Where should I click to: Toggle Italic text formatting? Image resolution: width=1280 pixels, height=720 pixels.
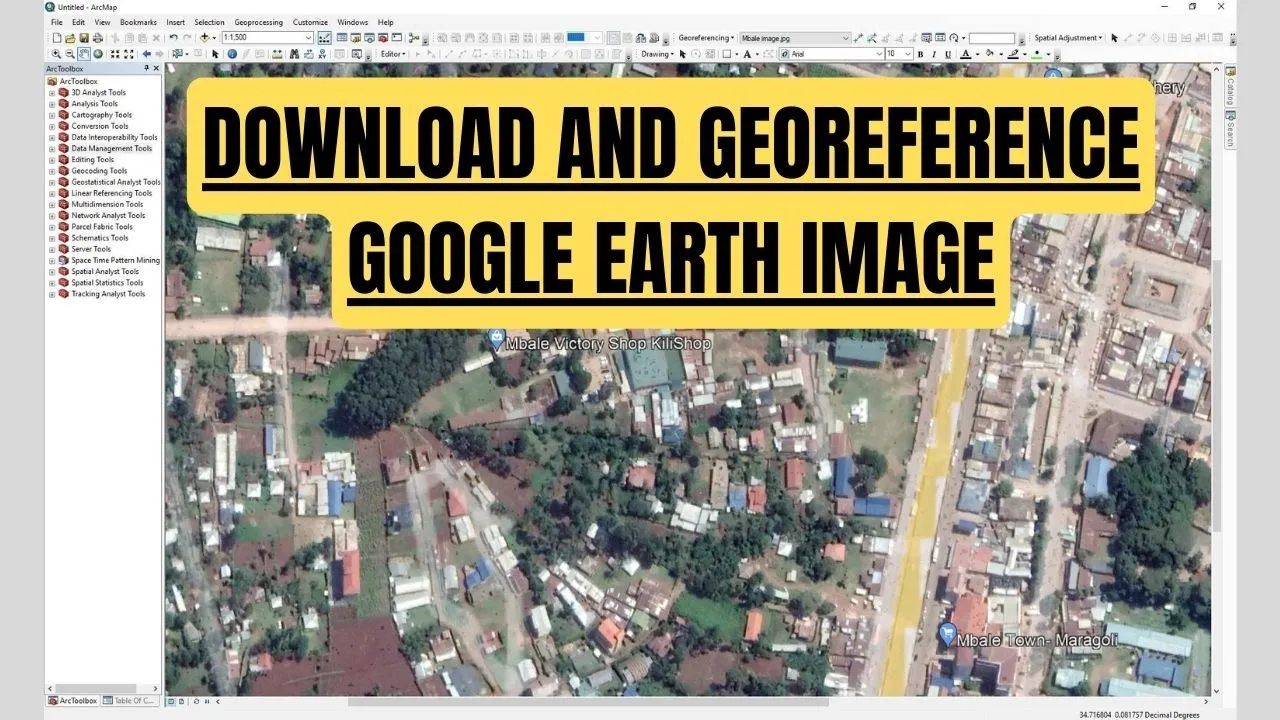(x=934, y=53)
